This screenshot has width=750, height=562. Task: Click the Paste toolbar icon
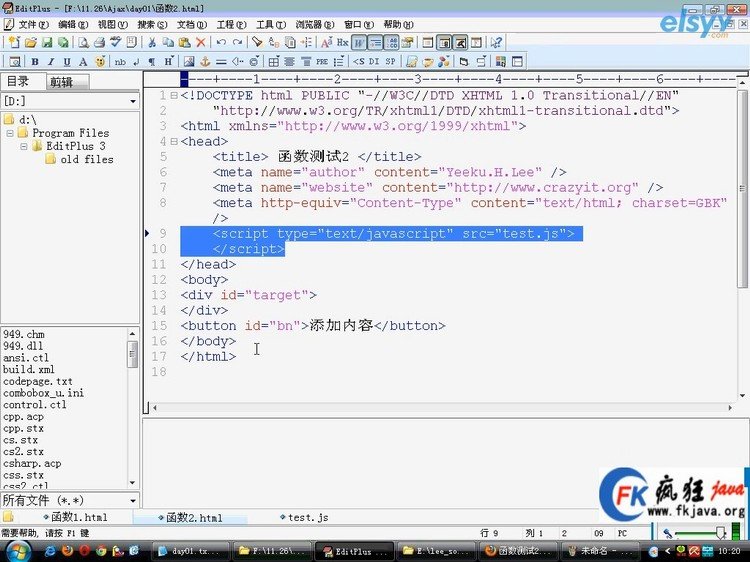coord(185,43)
